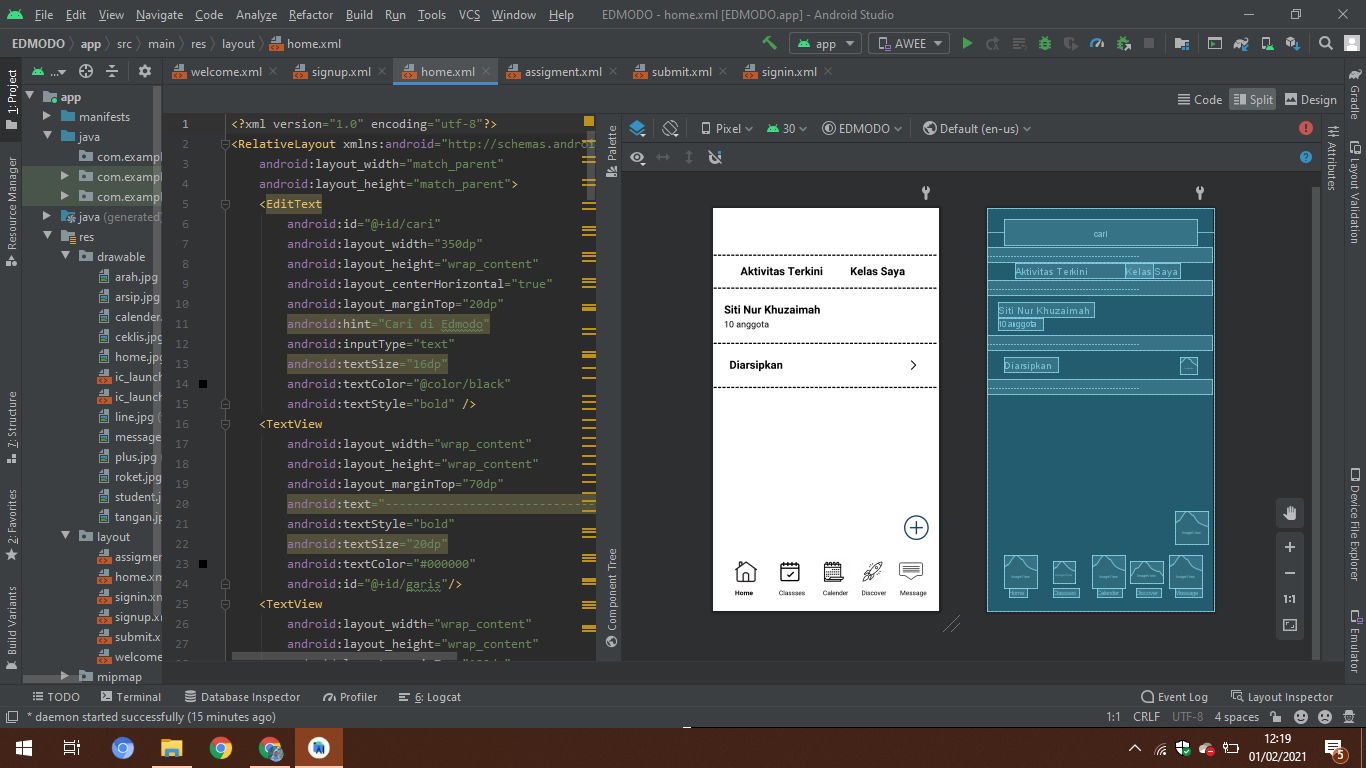
Task: Click the #000000 color swatch on line 23
Action: [203, 564]
